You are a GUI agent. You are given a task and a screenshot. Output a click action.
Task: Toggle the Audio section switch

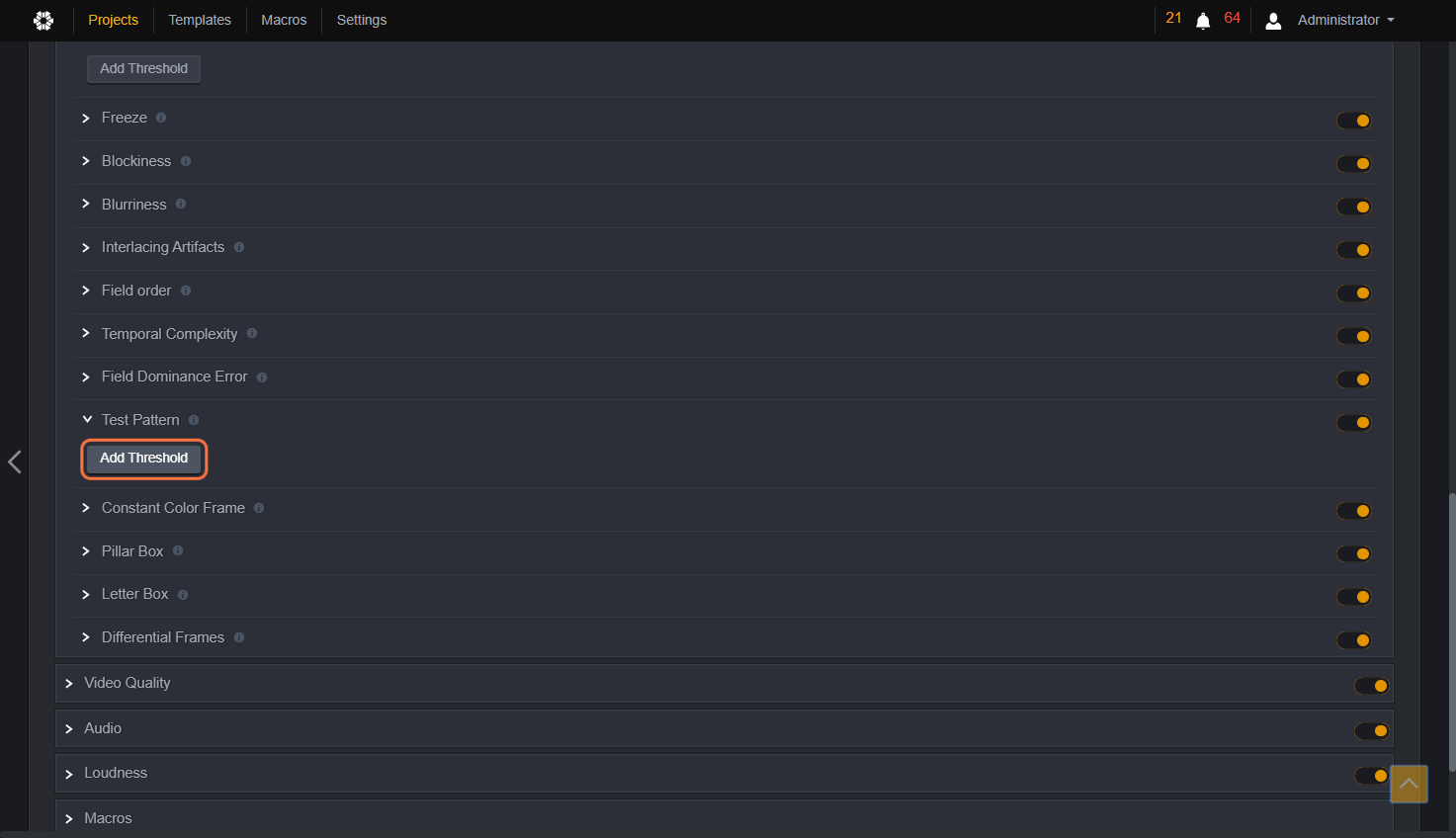pyautogui.click(x=1371, y=731)
